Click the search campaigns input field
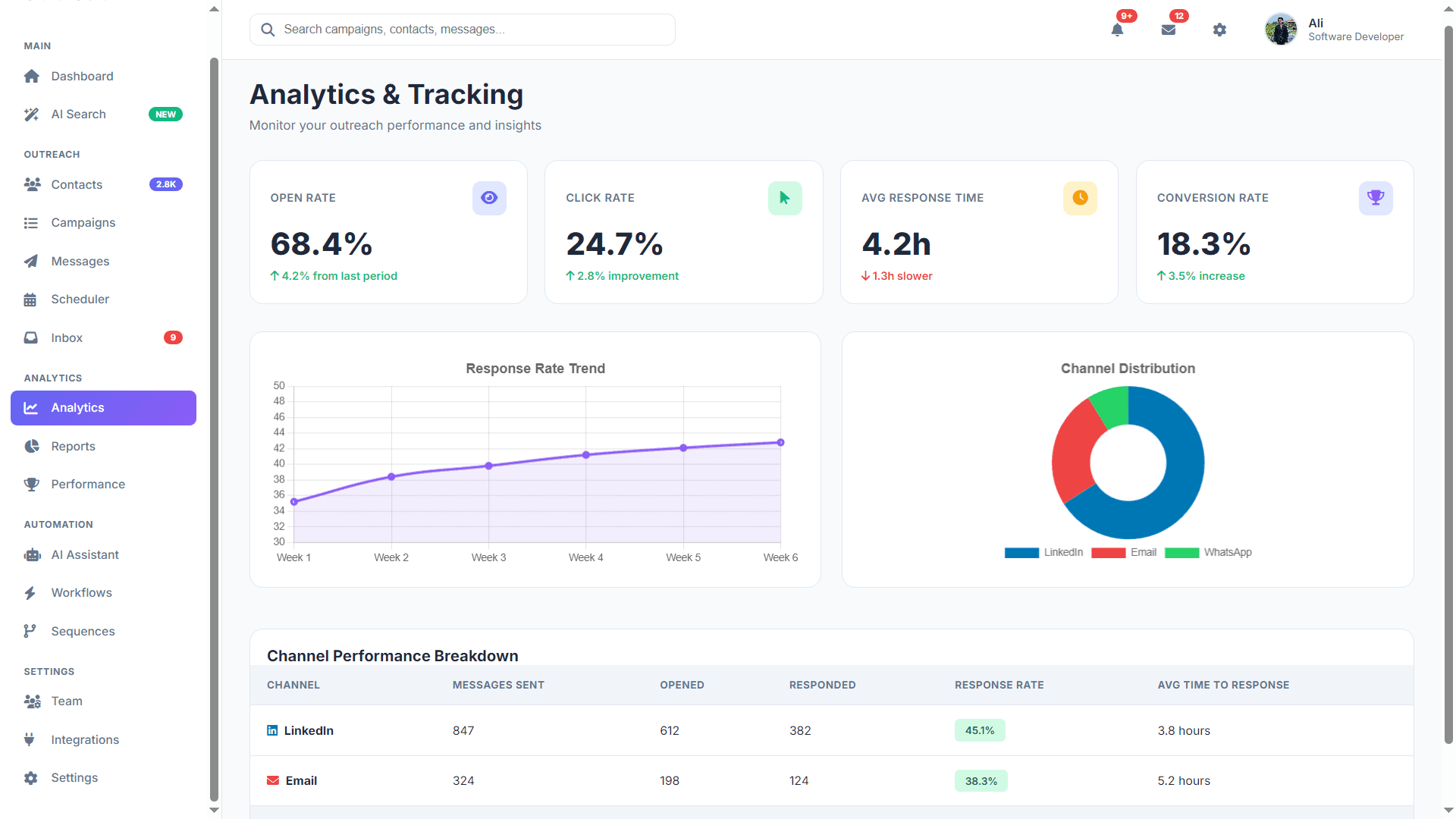 (462, 29)
